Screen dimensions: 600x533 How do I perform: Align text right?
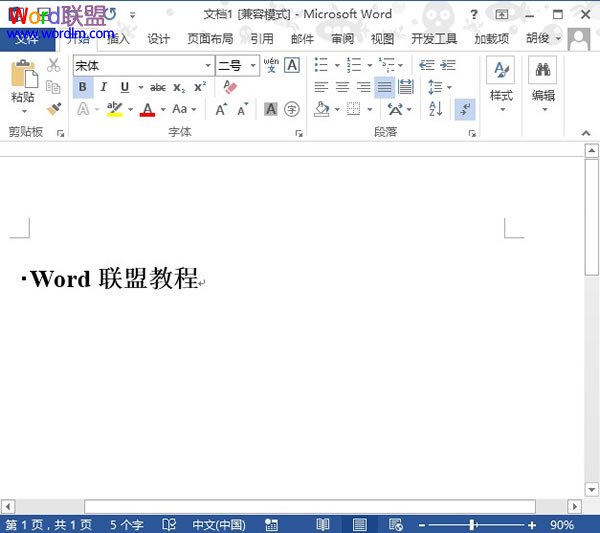point(363,87)
